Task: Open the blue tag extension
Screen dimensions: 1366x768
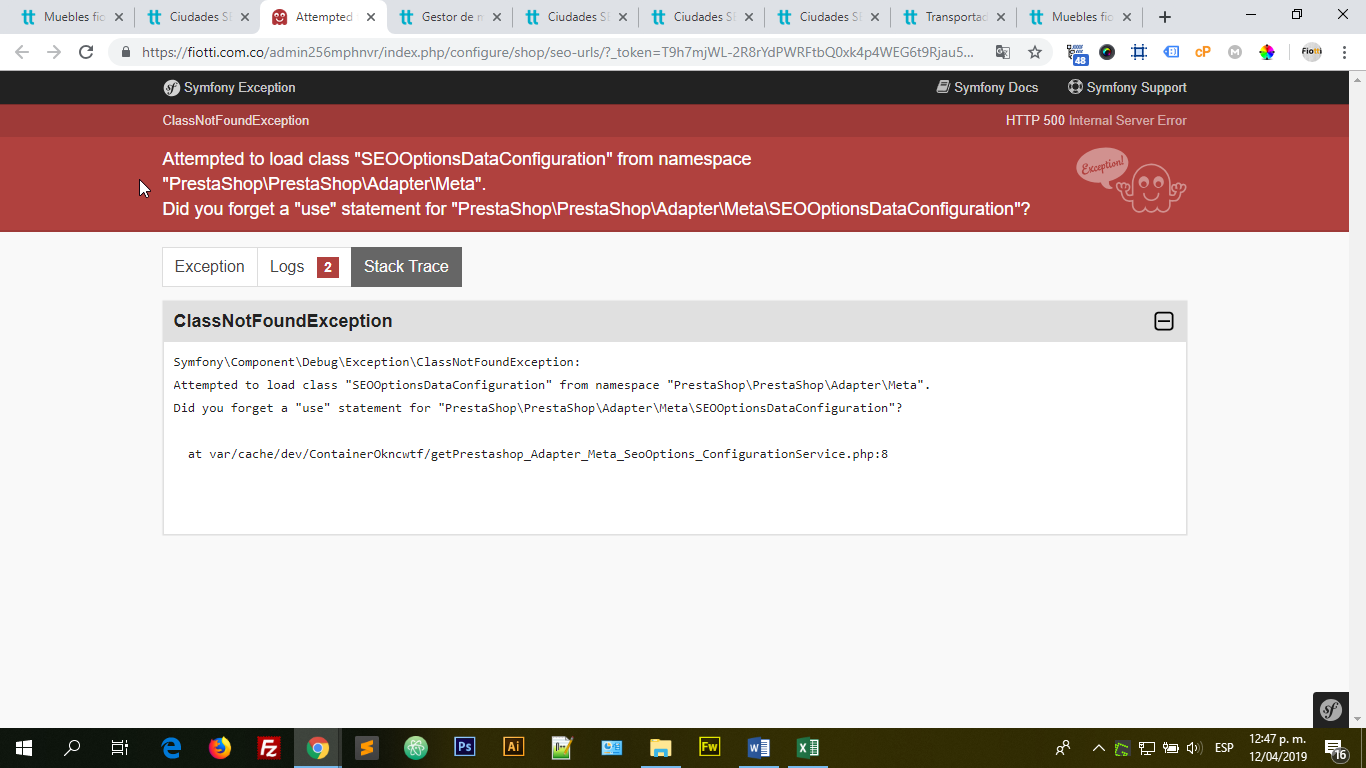Action: tap(1171, 52)
